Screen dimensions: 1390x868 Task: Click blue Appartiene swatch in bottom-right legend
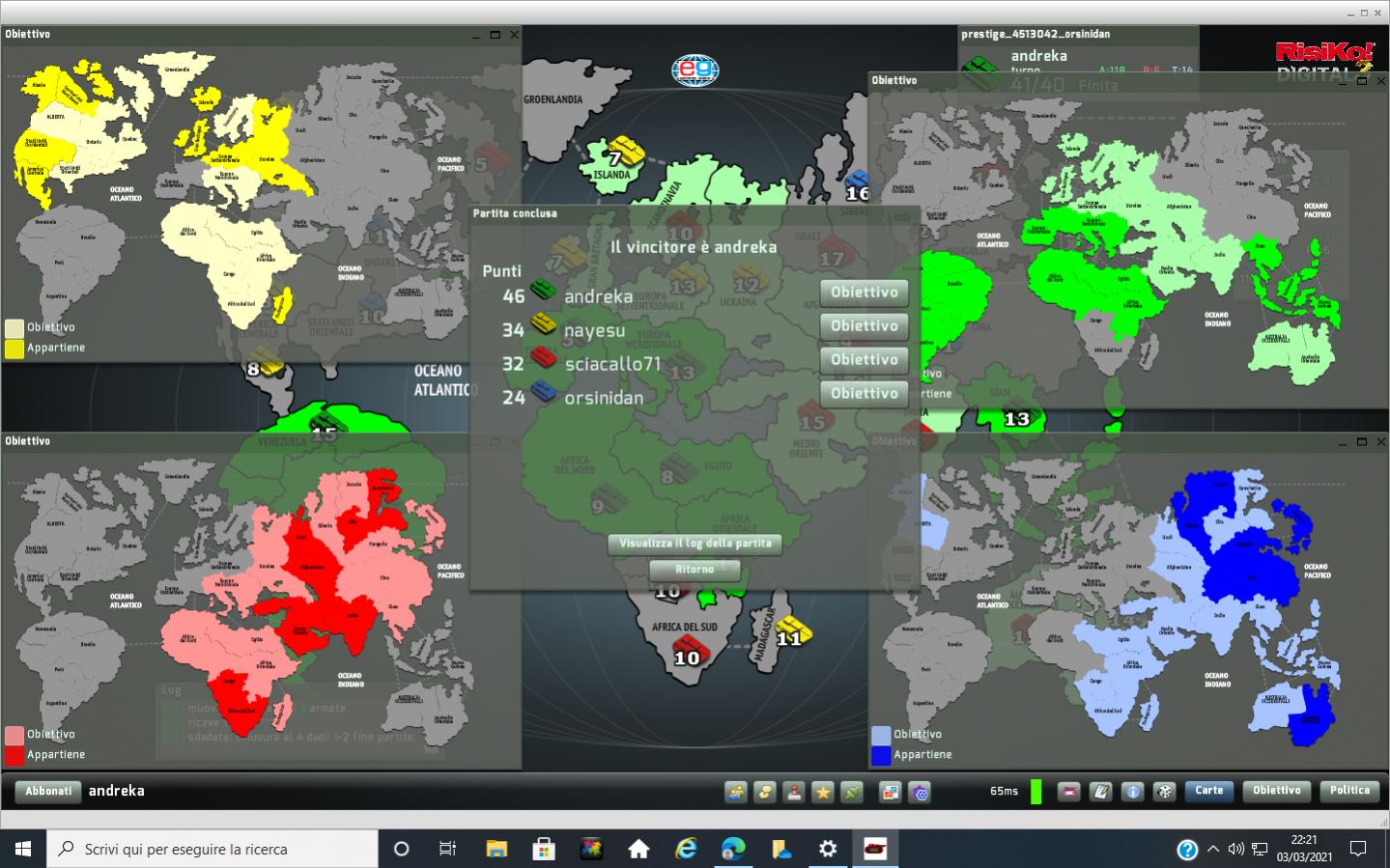881,755
